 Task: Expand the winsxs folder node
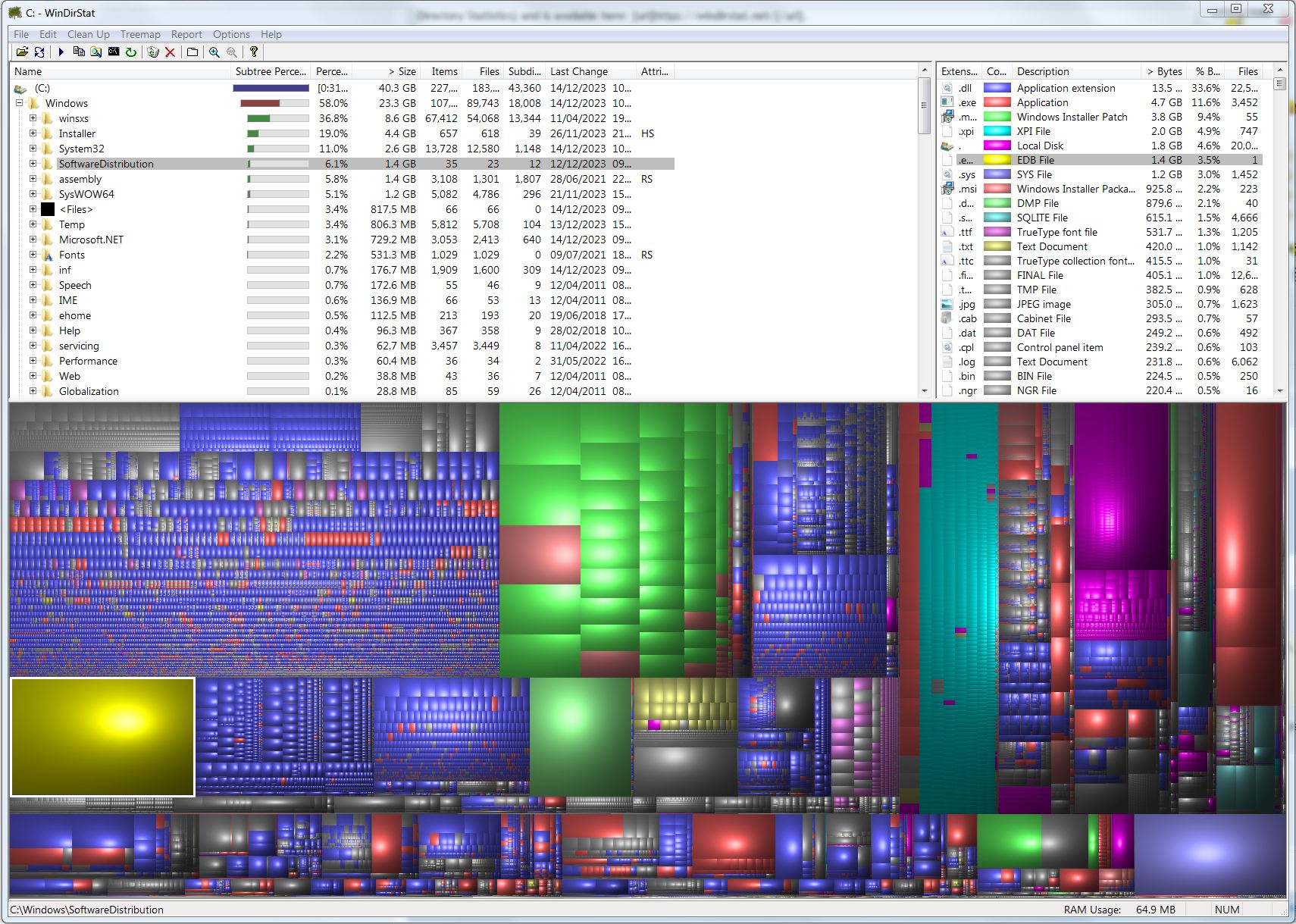pos(33,118)
